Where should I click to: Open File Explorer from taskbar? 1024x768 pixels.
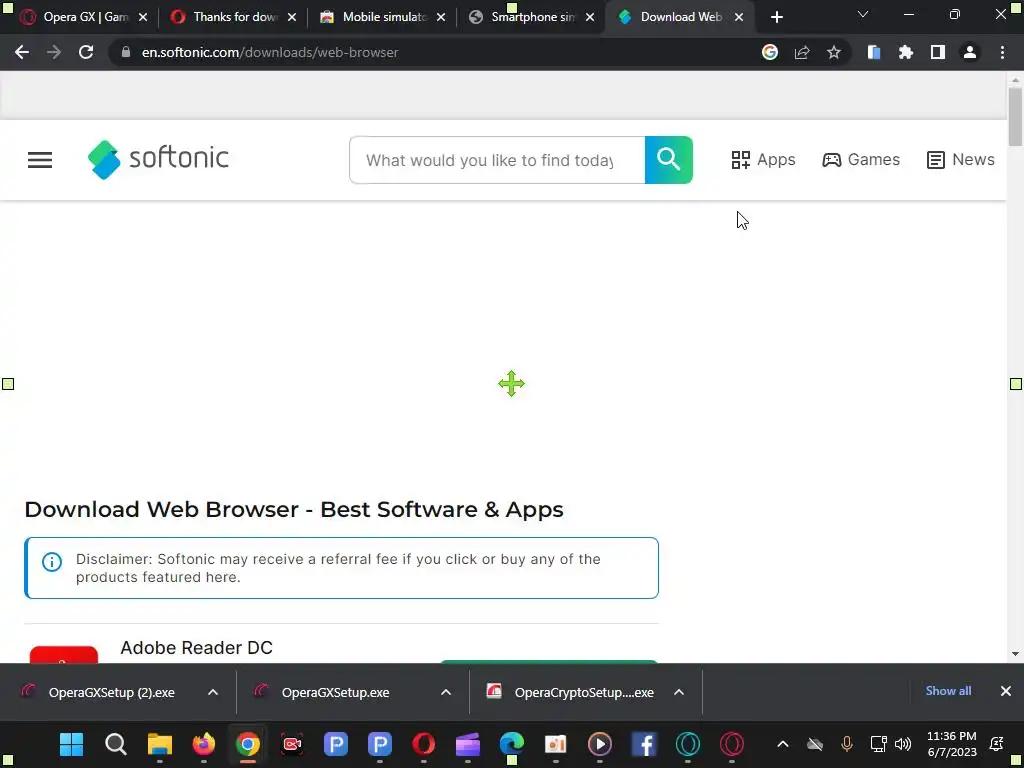(159, 744)
